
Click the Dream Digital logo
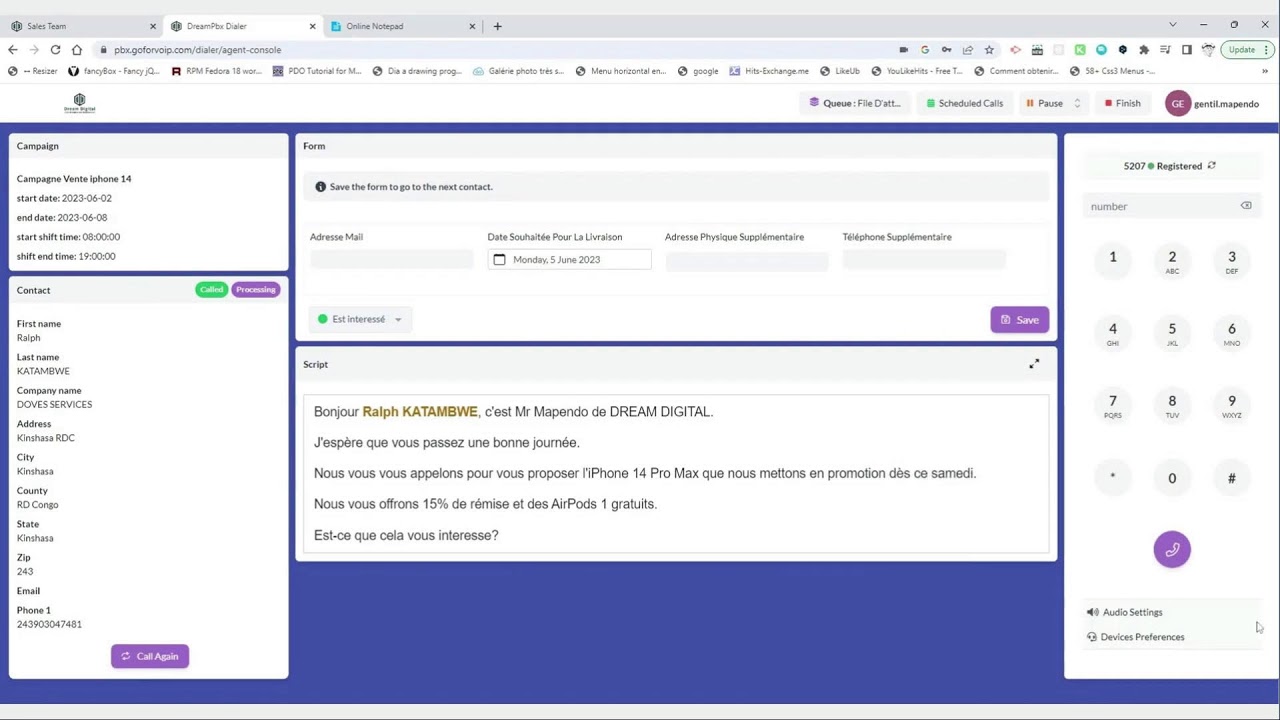coord(79,103)
